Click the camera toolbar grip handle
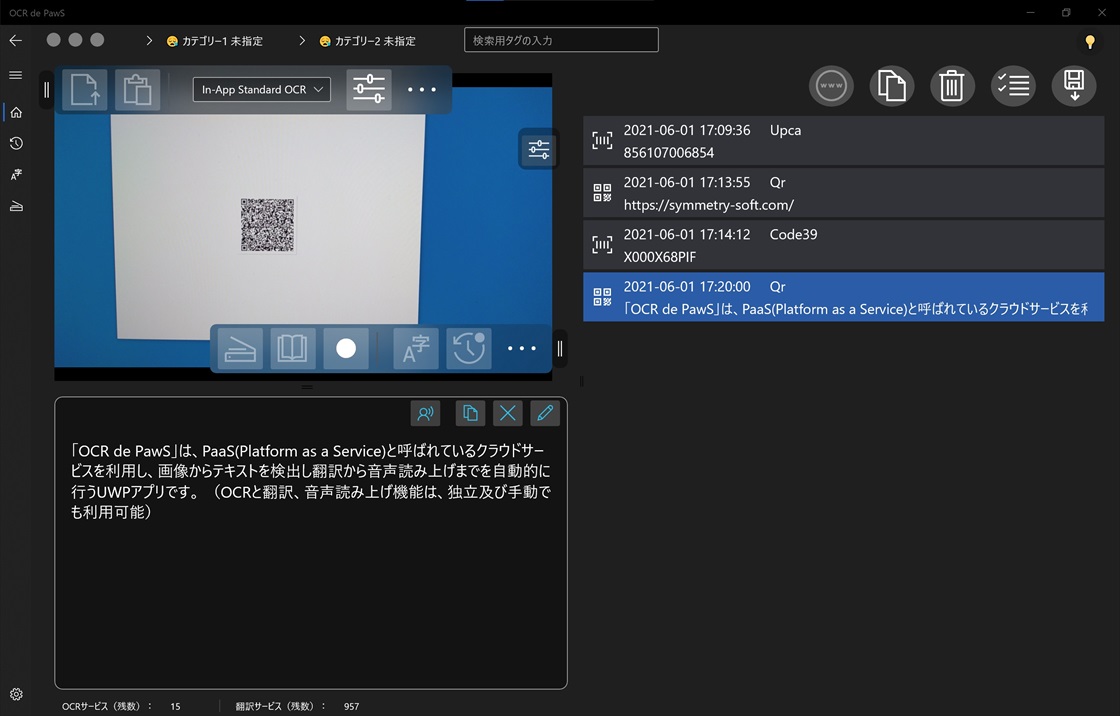This screenshot has height=716, width=1120. pos(560,349)
